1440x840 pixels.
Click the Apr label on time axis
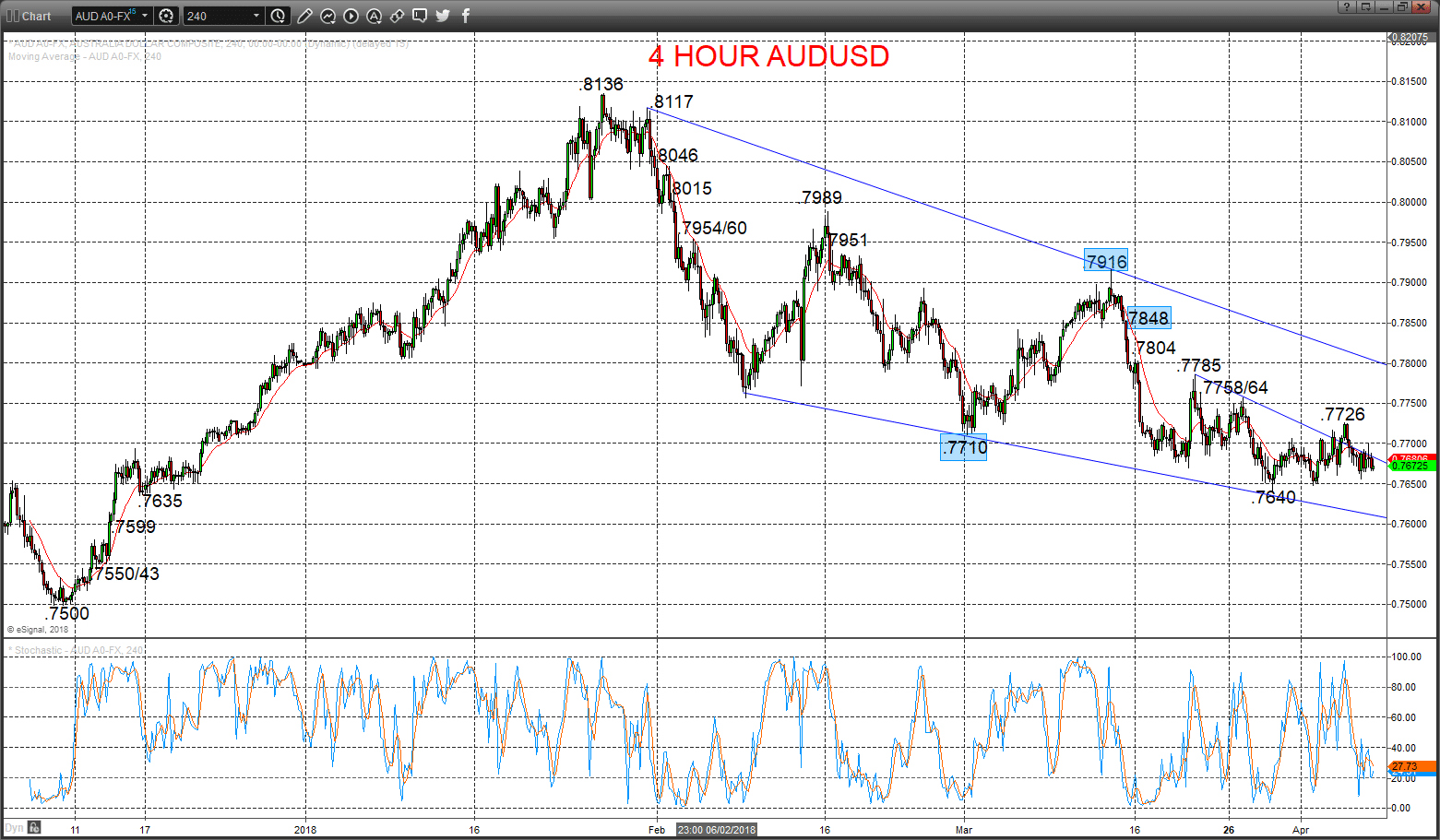(1301, 830)
